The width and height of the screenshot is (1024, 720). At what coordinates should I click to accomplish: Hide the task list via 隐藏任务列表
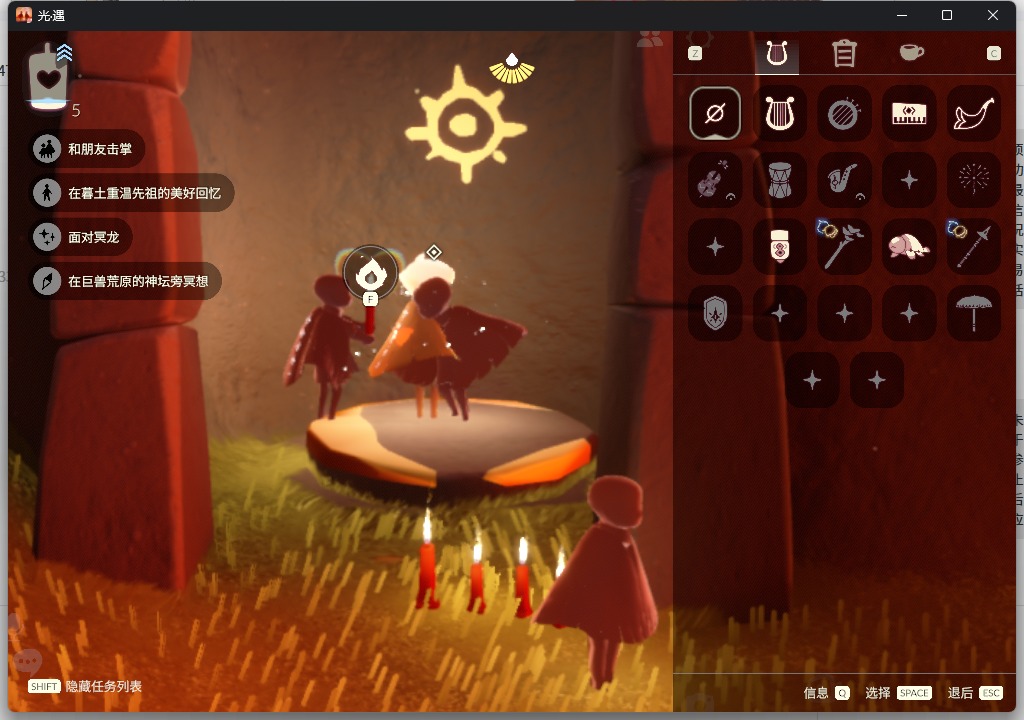(x=85, y=686)
